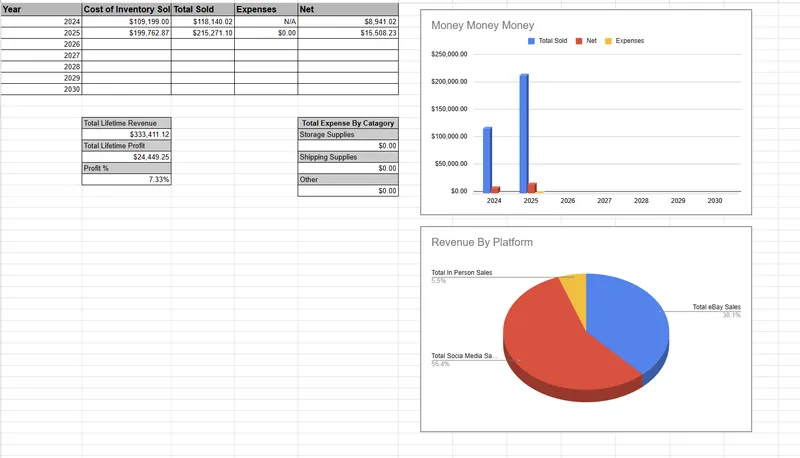Click Total Expense By Catagory header
Image resolution: width=800 pixels, height=458 pixels.
(x=348, y=123)
